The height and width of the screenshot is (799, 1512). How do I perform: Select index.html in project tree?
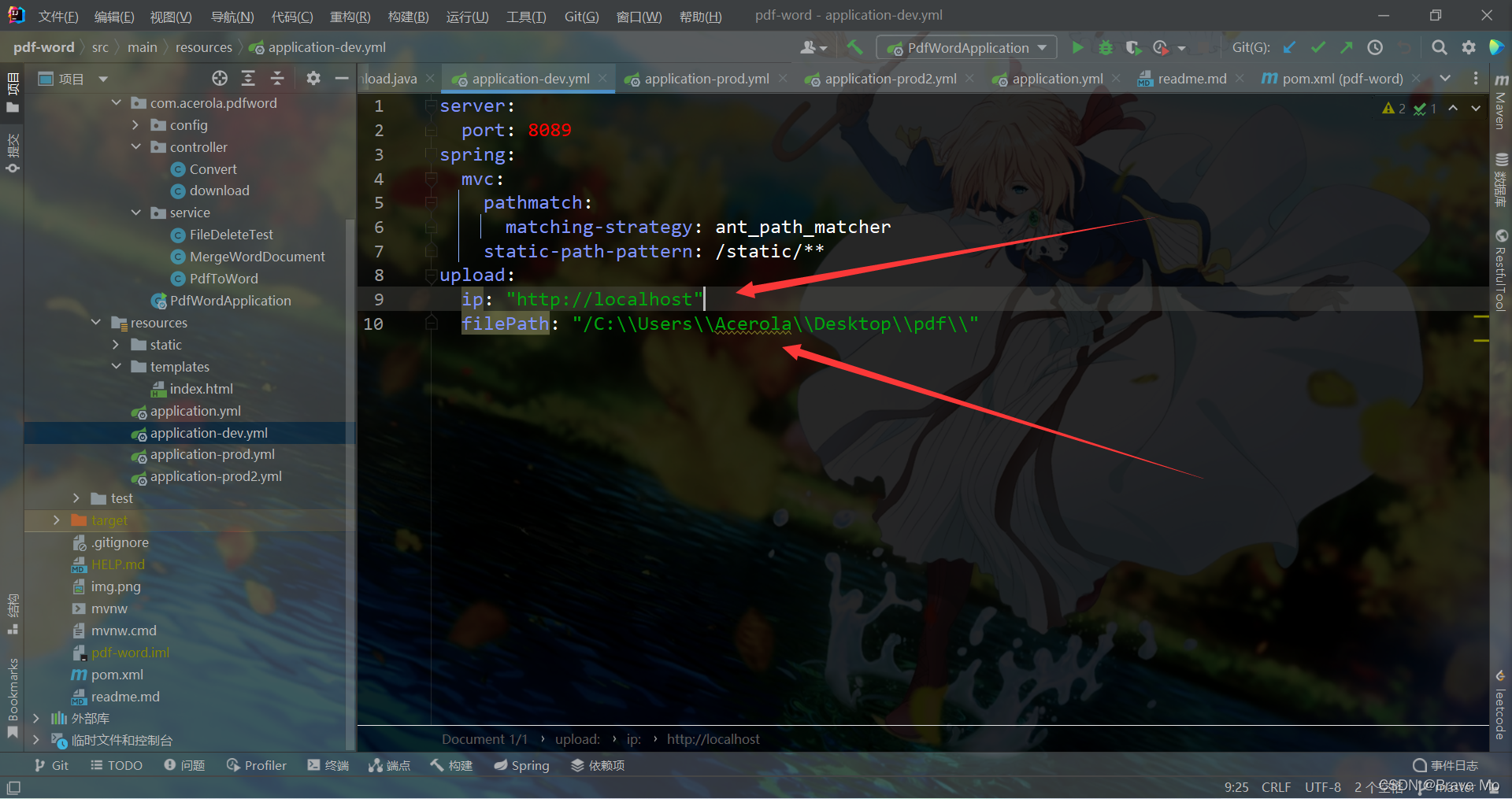(201, 389)
